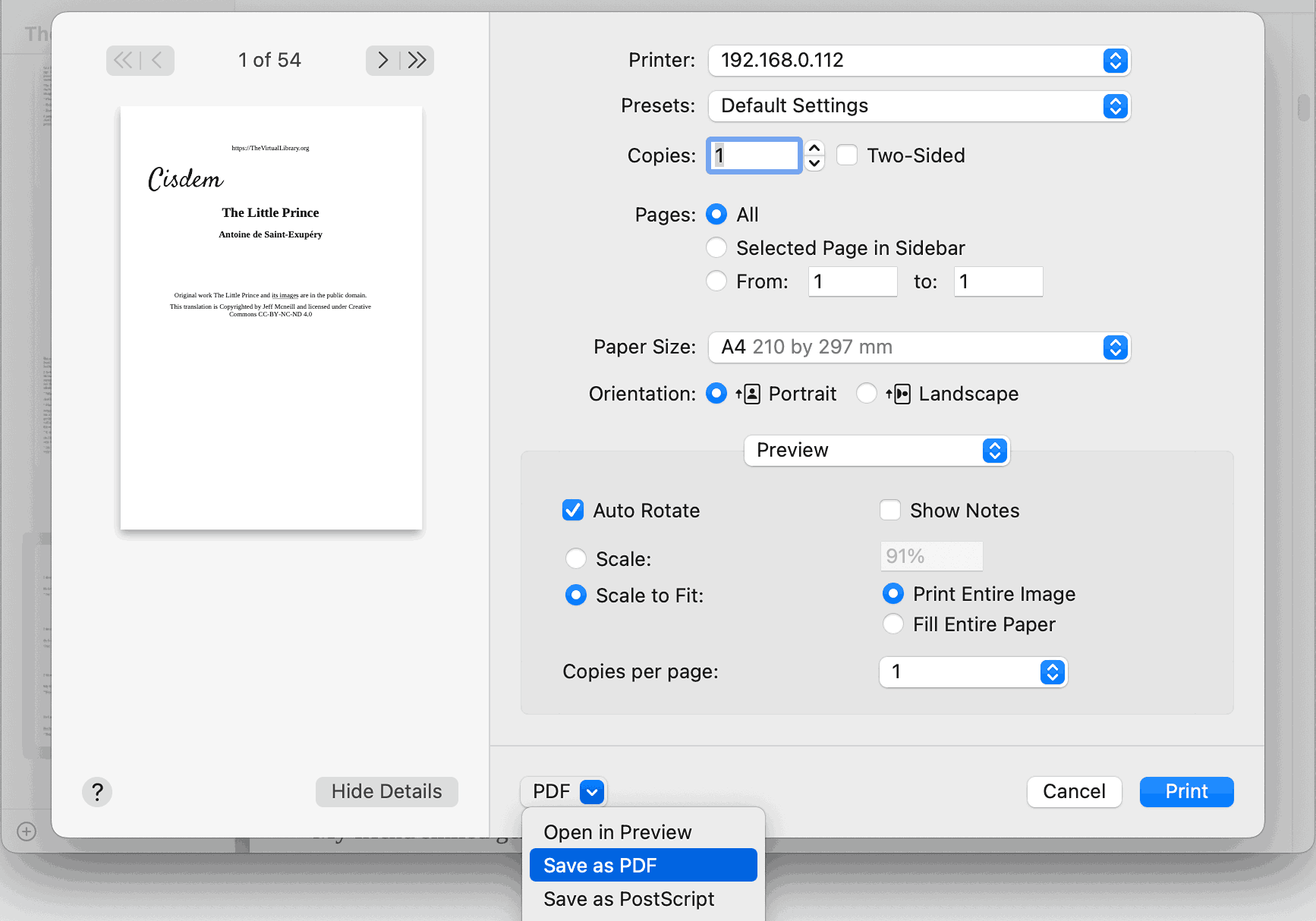Screen dimensions: 1316x921
Task: Jump to last page in preview
Action: [x=417, y=60]
